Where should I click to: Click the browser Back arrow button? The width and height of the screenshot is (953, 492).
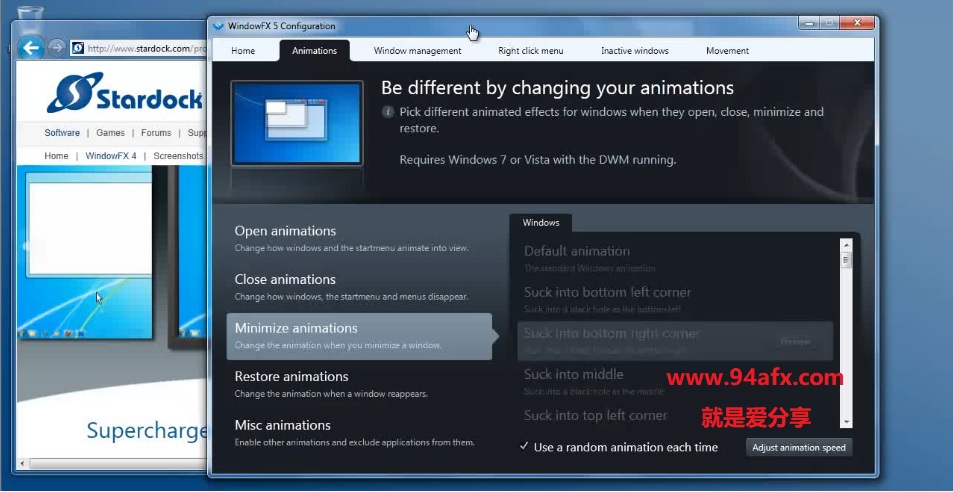tap(30, 47)
